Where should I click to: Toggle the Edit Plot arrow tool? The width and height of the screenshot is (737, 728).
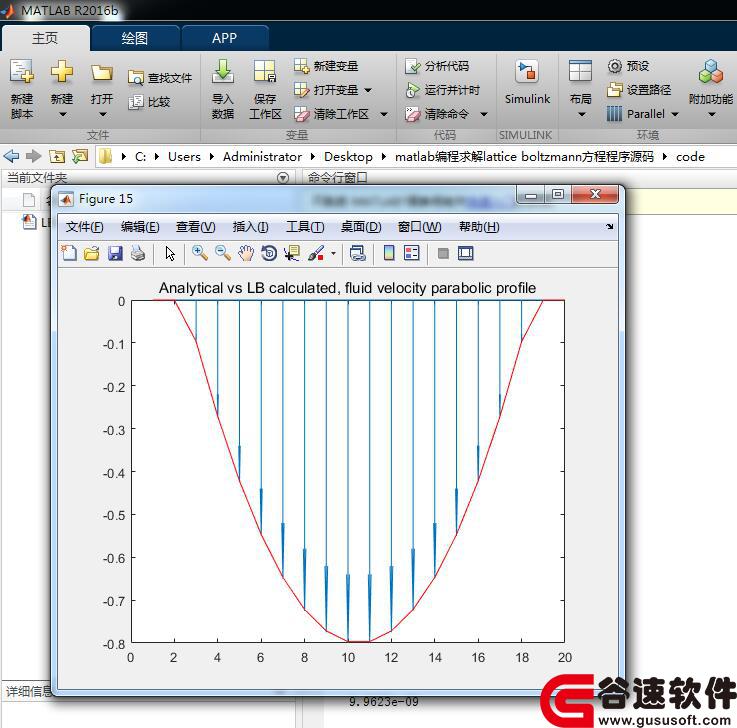[170, 253]
